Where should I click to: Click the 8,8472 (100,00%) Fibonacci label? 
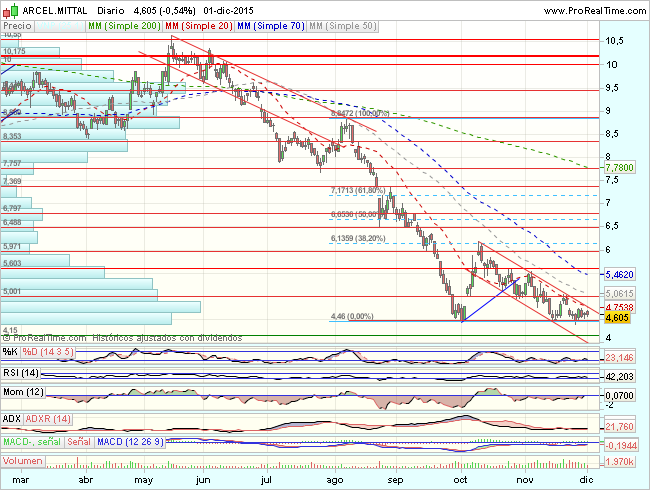click(x=360, y=113)
